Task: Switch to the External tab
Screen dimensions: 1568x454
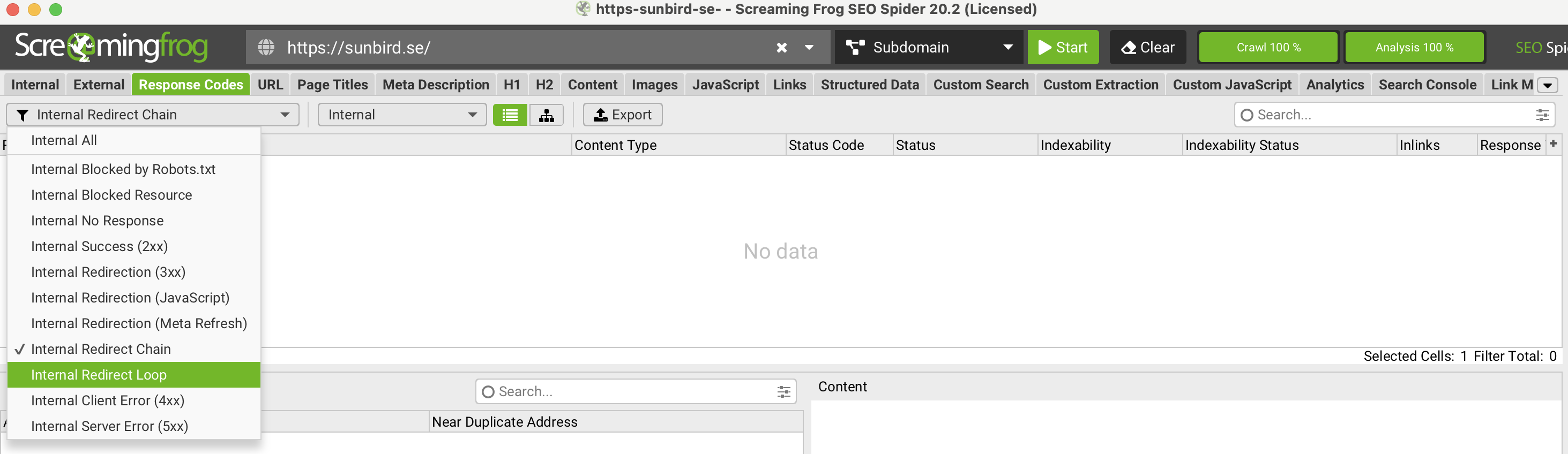Action: tap(99, 85)
